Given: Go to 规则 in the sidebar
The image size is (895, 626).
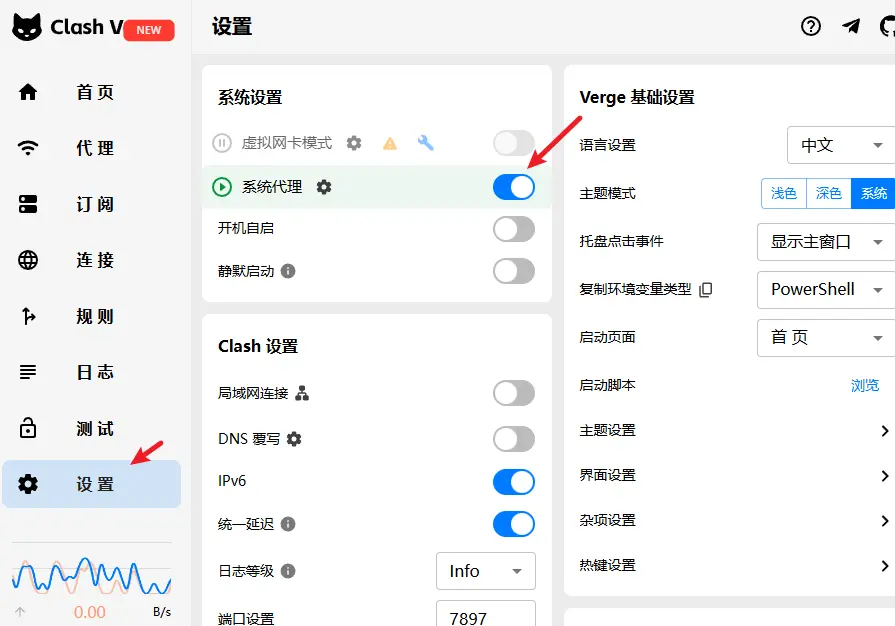Looking at the screenshot, I should (x=91, y=316).
